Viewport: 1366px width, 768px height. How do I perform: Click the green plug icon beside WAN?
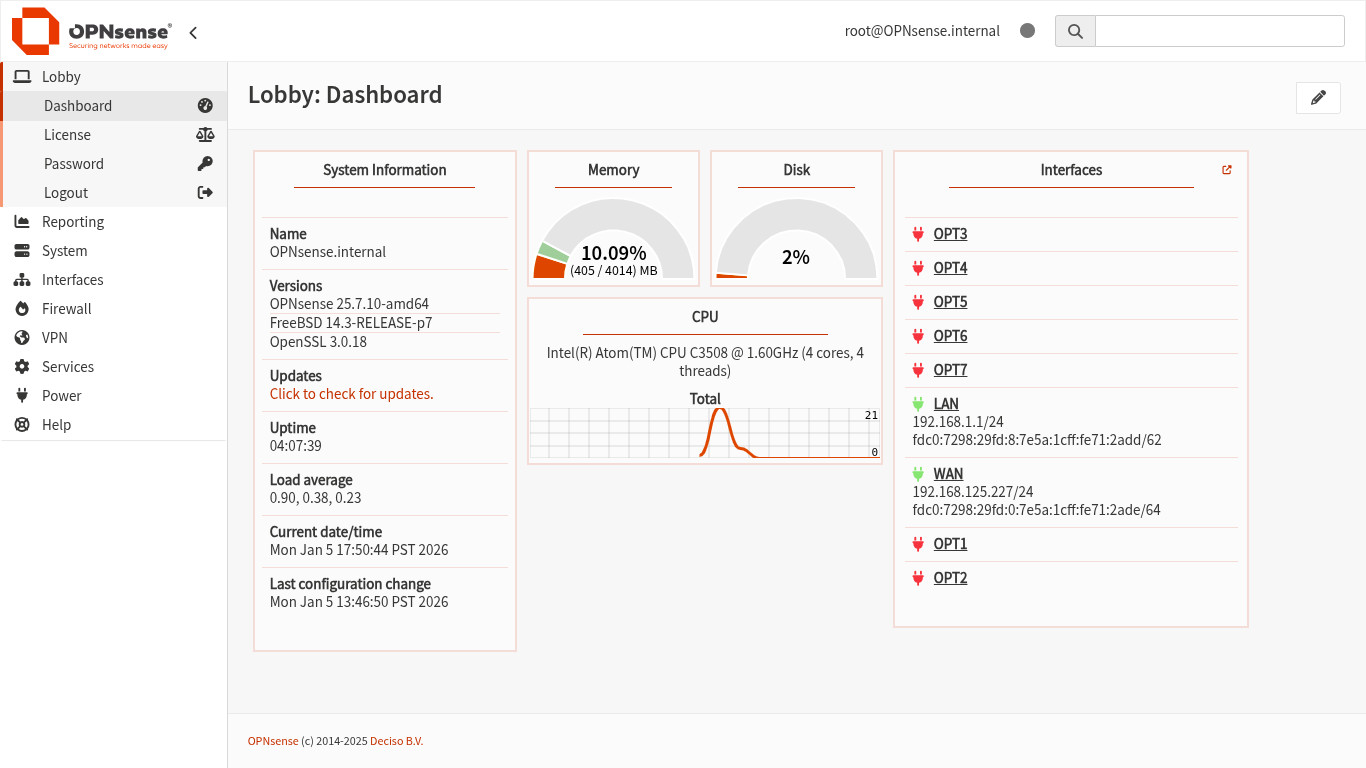tap(919, 474)
